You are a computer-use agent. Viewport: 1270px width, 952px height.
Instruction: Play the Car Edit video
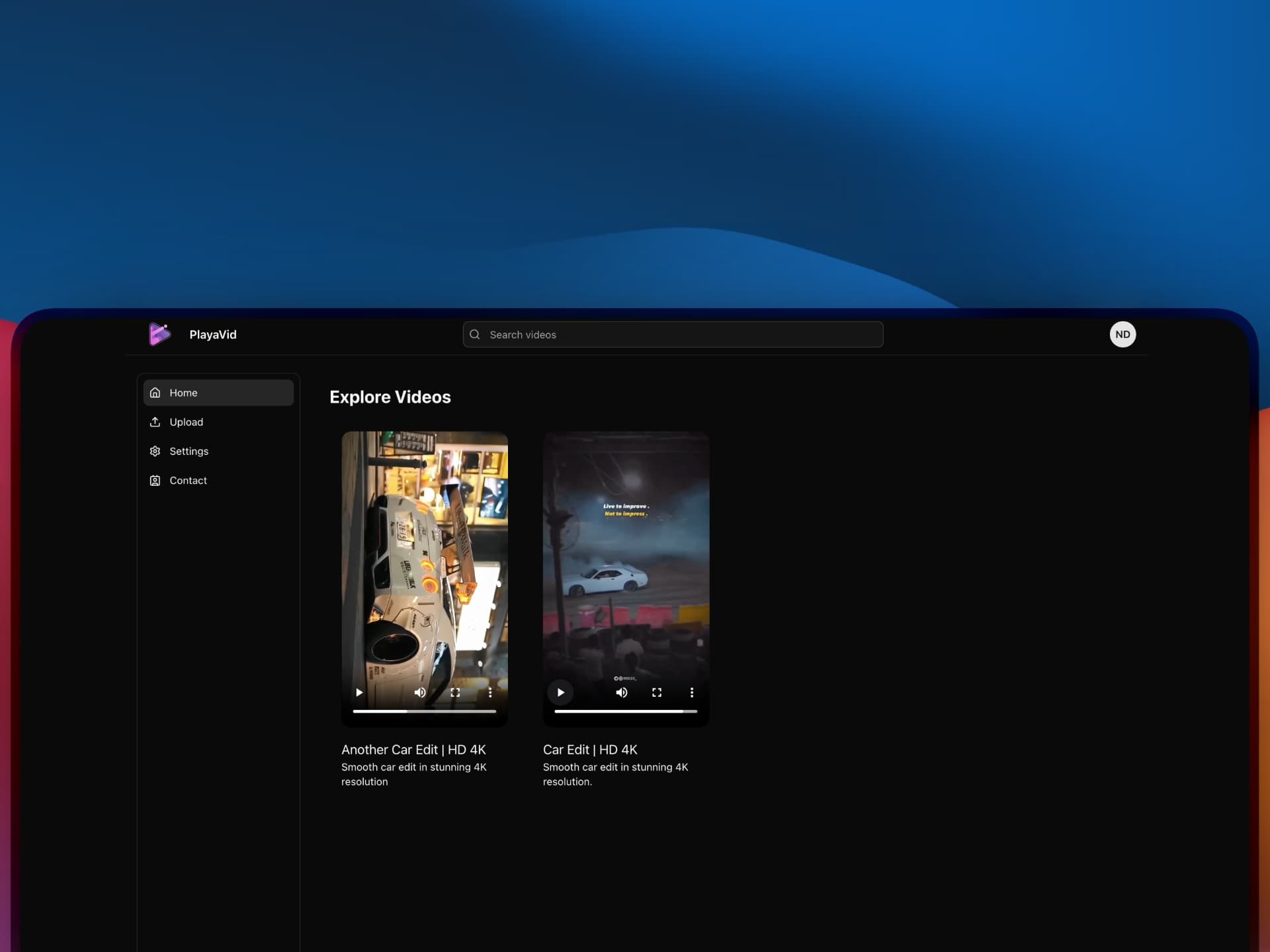tap(560, 692)
